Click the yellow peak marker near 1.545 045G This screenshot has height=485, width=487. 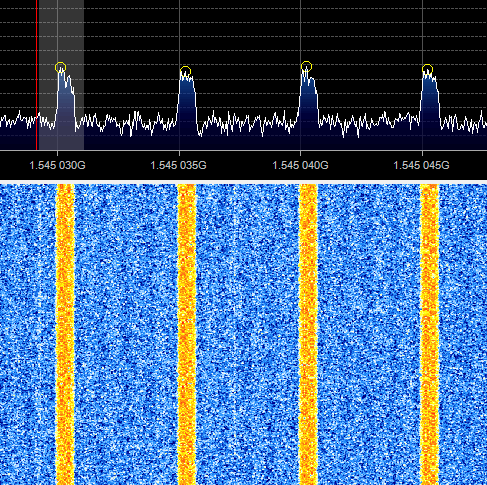tap(427, 70)
